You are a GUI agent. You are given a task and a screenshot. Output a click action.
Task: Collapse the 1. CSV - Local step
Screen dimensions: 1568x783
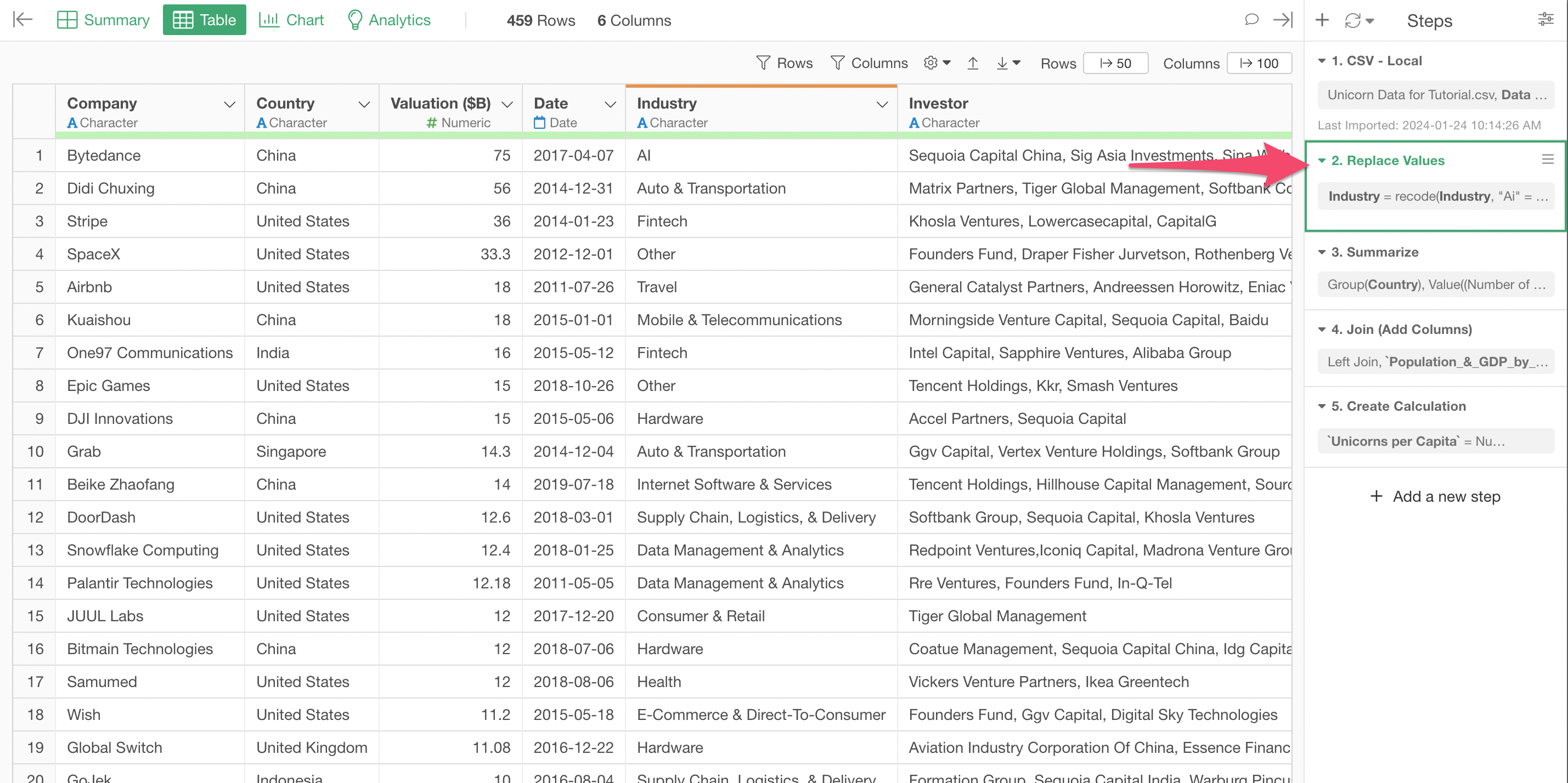coord(1322,61)
